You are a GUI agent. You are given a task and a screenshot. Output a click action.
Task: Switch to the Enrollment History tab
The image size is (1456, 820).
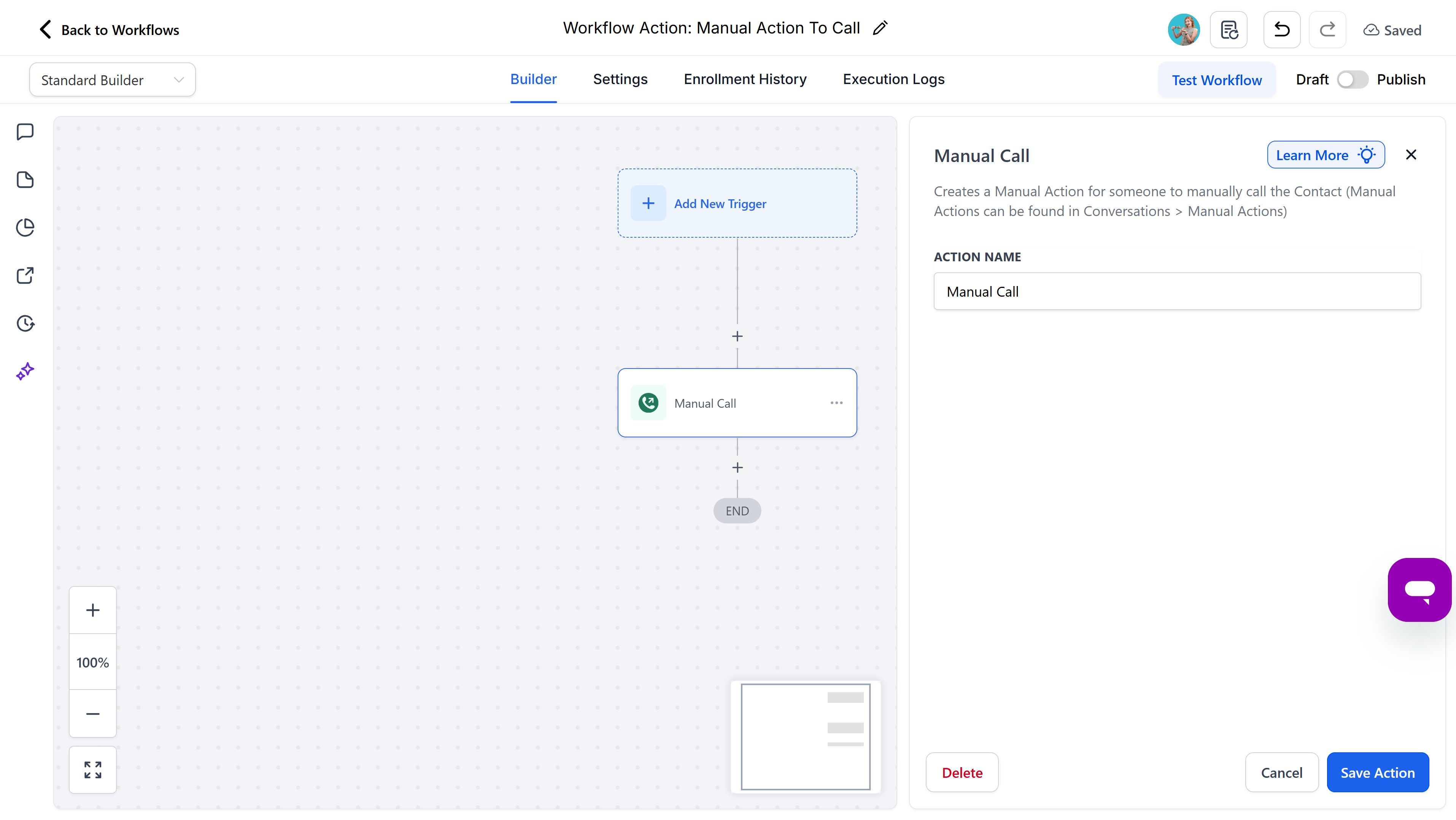pos(745,79)
